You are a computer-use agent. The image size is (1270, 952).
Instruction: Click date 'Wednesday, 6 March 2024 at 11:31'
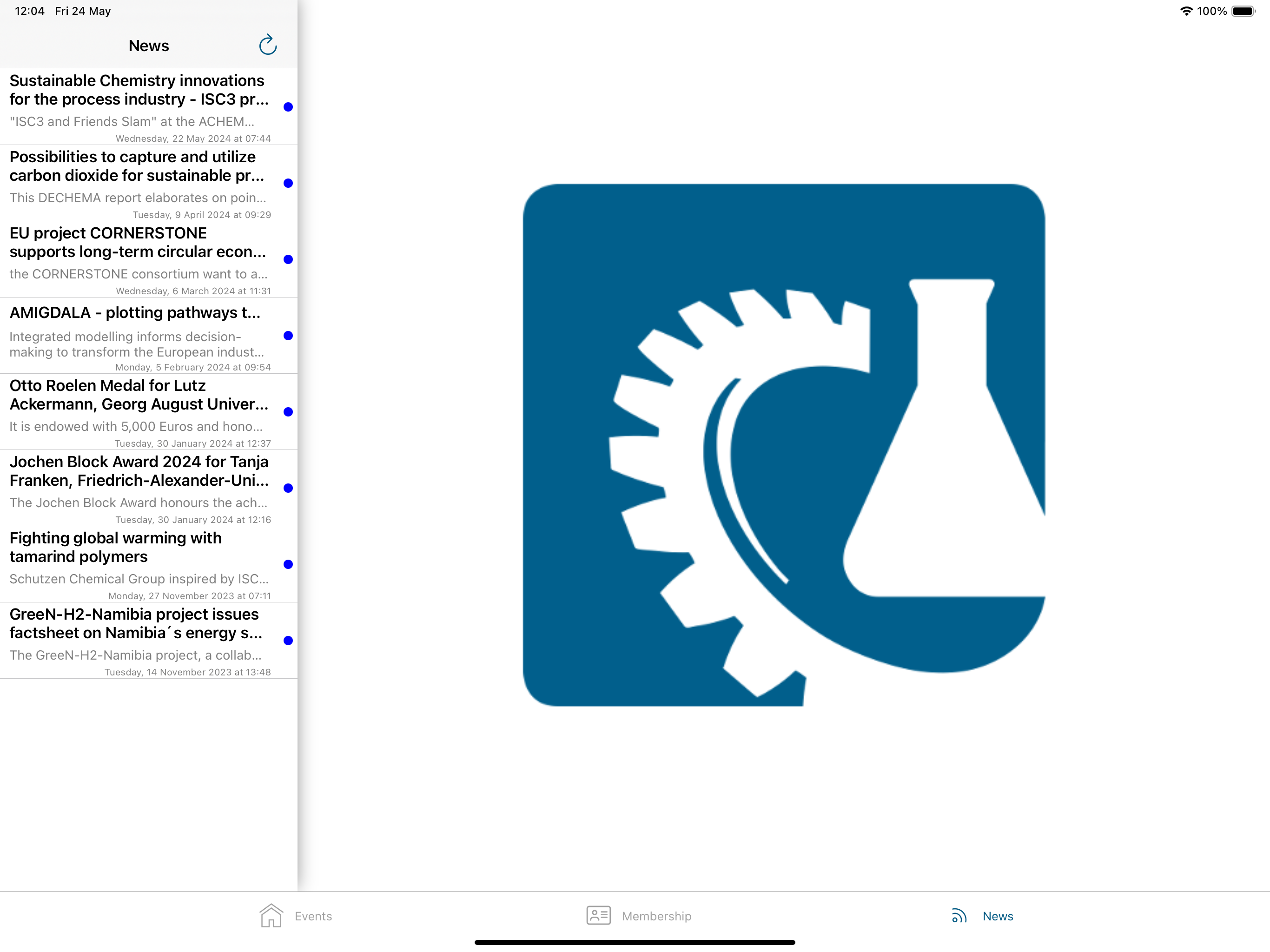pos(193,291)
